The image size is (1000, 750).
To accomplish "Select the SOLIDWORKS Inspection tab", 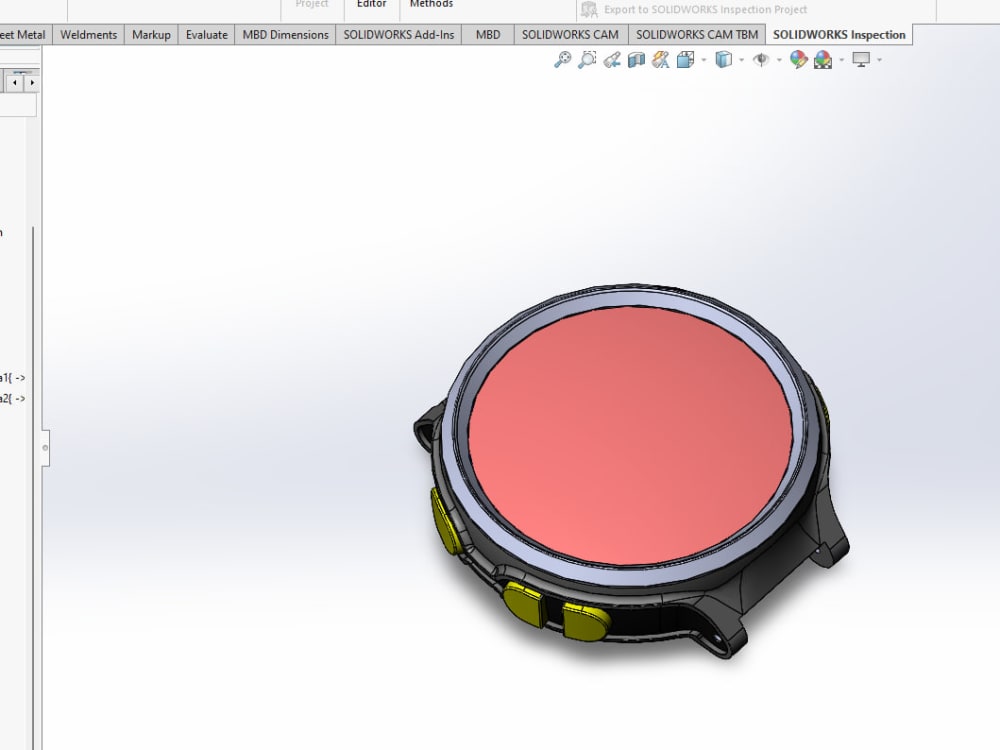I will [x=839, y=34].
